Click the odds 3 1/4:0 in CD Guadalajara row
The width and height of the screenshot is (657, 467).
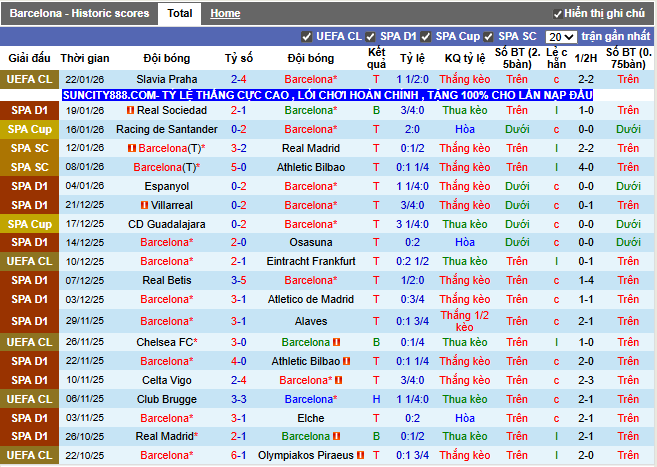[x=412, y=224]
